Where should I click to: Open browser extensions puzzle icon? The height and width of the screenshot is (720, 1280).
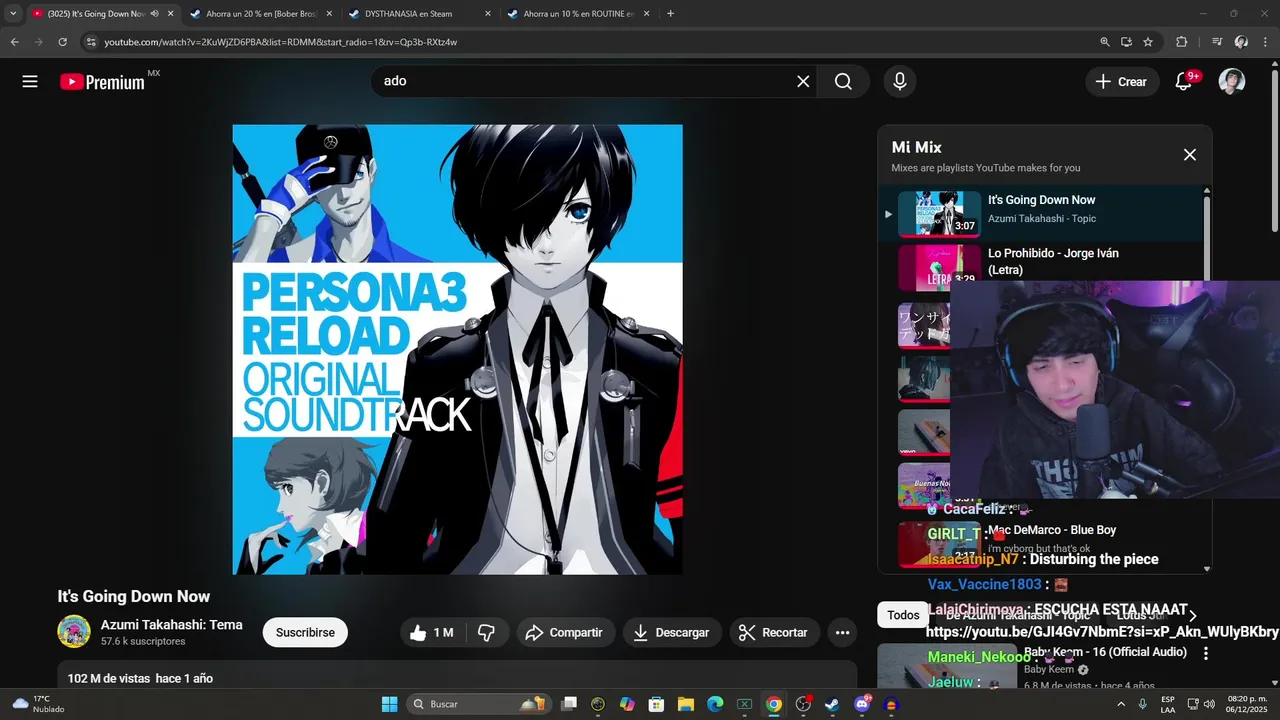(x=1182, y=42)
